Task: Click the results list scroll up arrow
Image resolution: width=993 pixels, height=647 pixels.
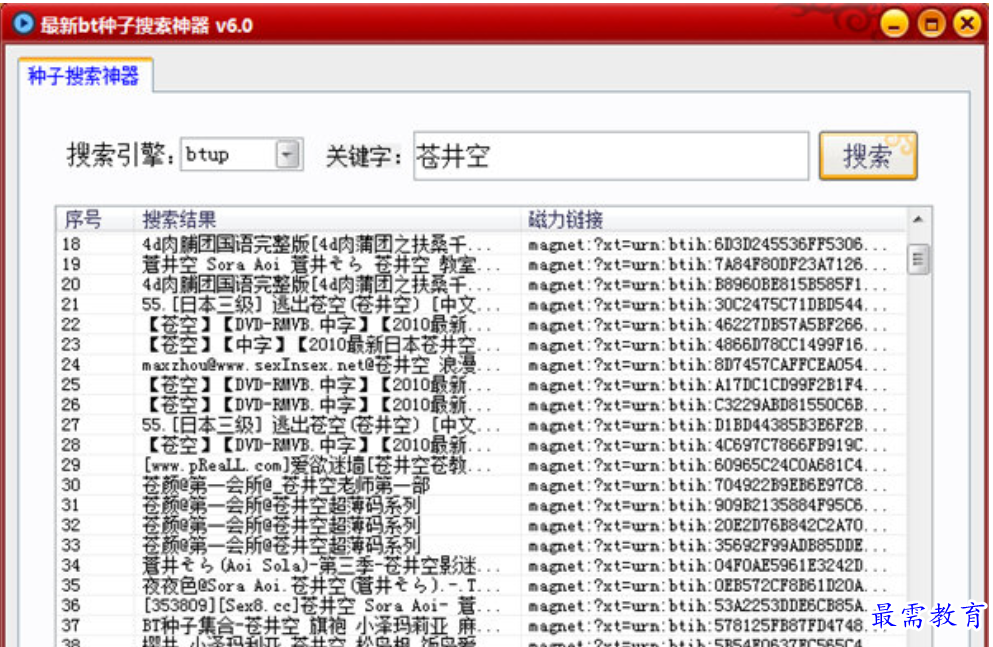Action: tap(918, 220)
